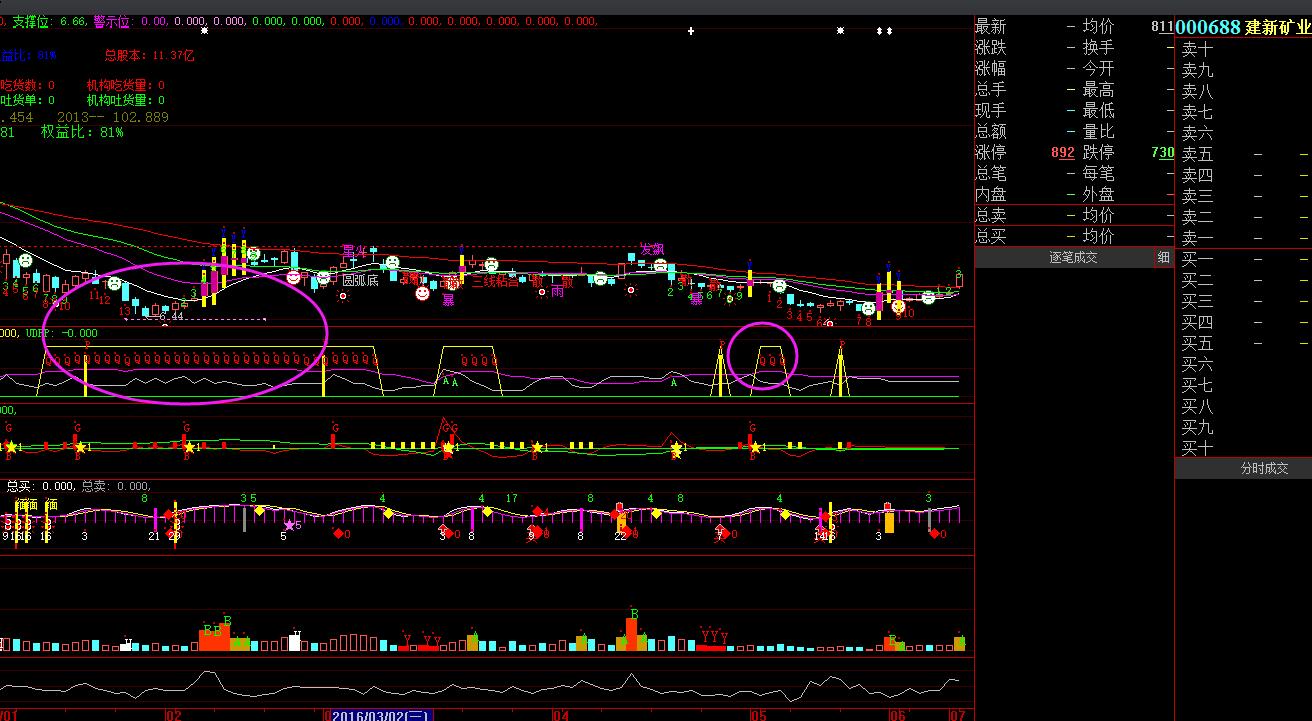The height and width of the screenshot is (721, 1312).
Task: Click the 外盘 outer volume label
Action: click(1098, 195)
